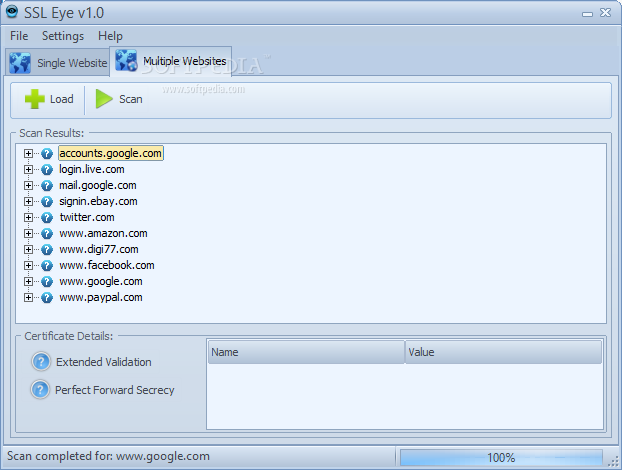Click the 100% scan progress bar
622x470 pixels.
(501, 457)
